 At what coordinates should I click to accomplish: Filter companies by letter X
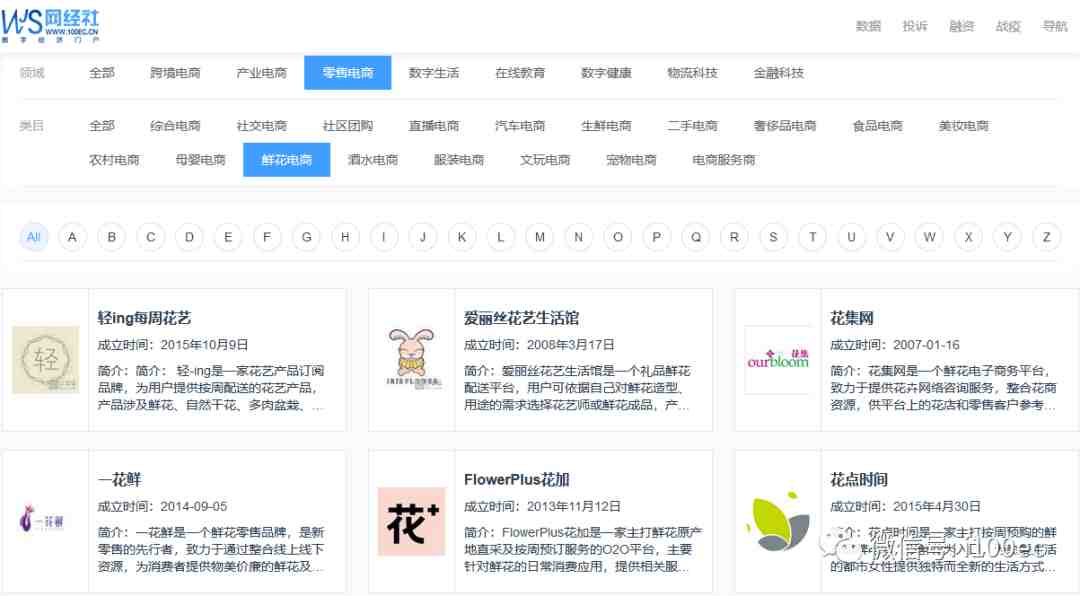[968, 237]
